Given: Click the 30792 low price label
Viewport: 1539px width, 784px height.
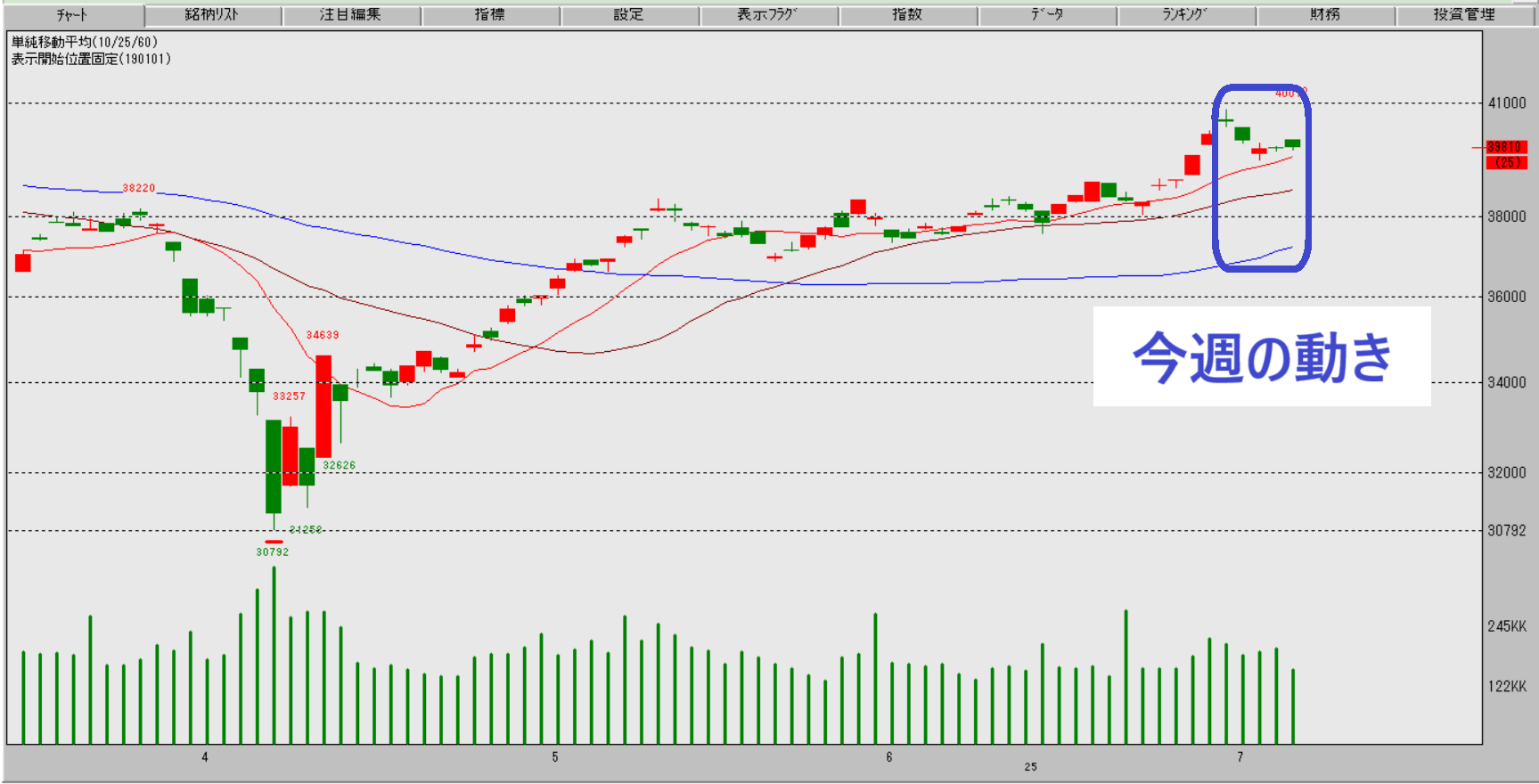Looking at the screenshot, I should (x=273, y=552).
